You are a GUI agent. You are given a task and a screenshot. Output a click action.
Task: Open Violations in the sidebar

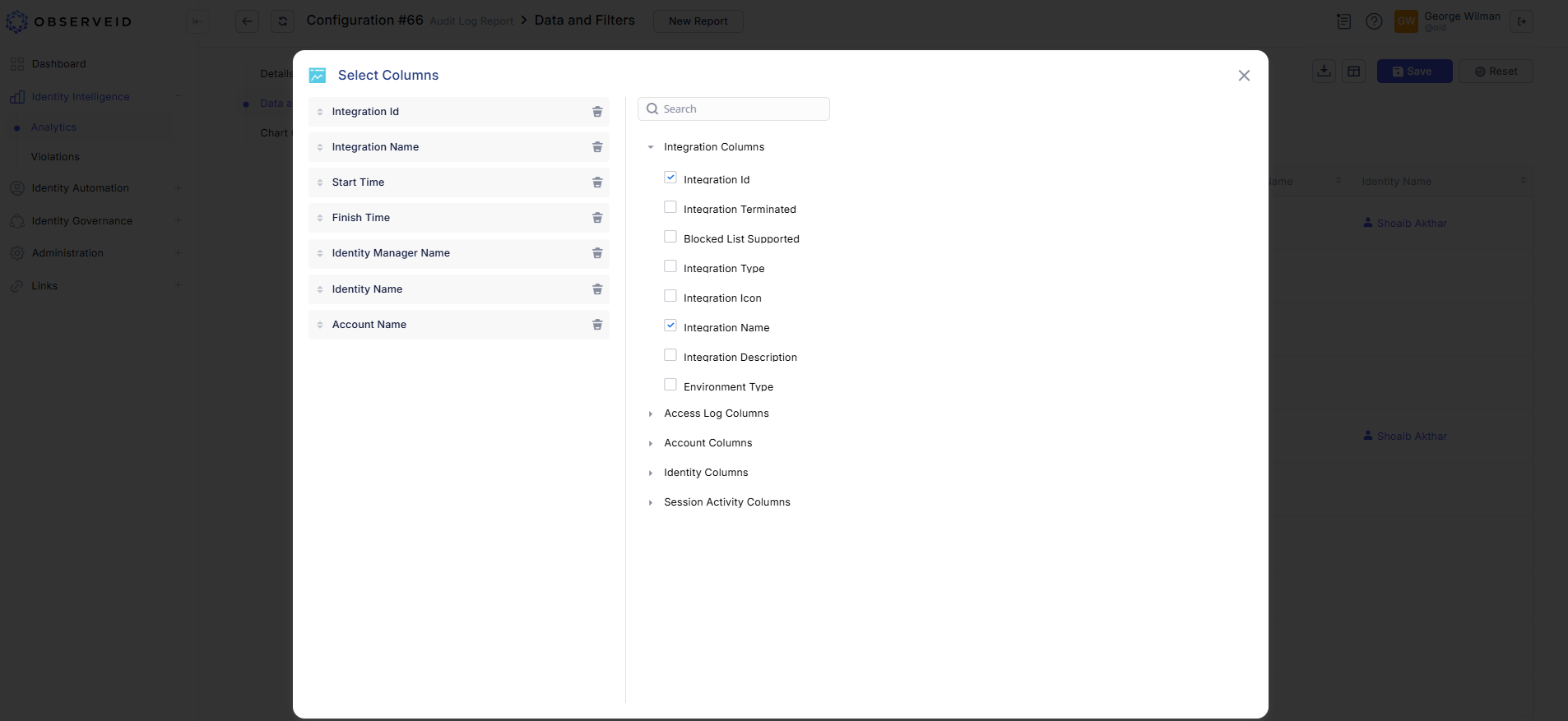point(55,157)
